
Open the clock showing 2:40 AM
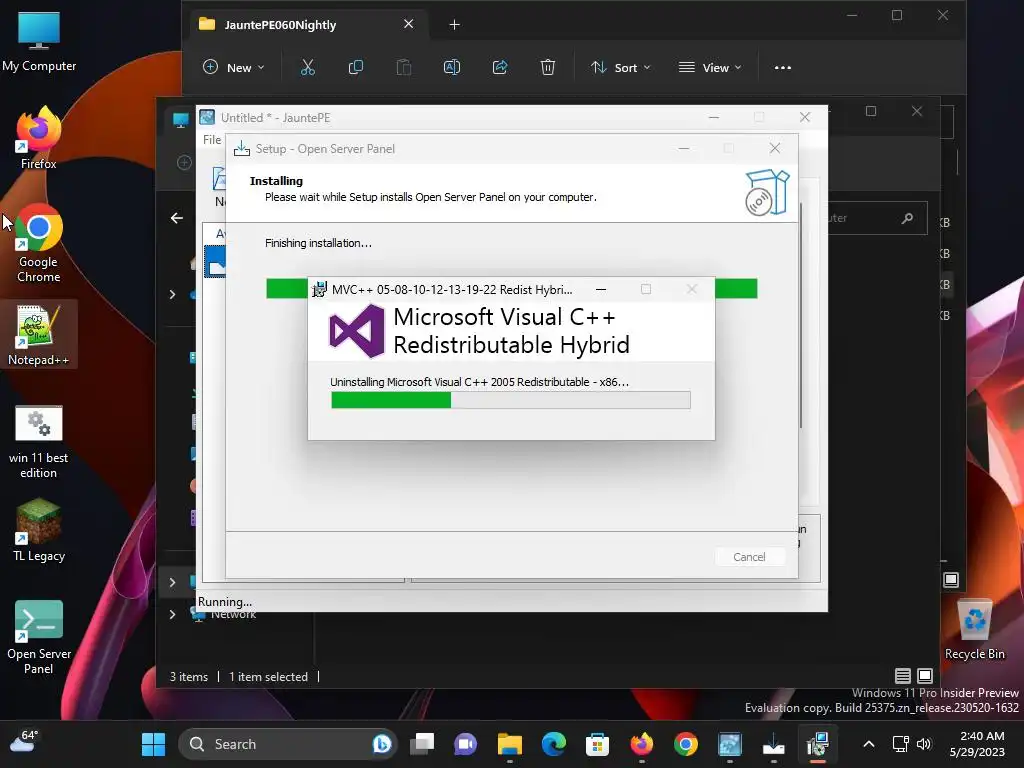[978, 744]
